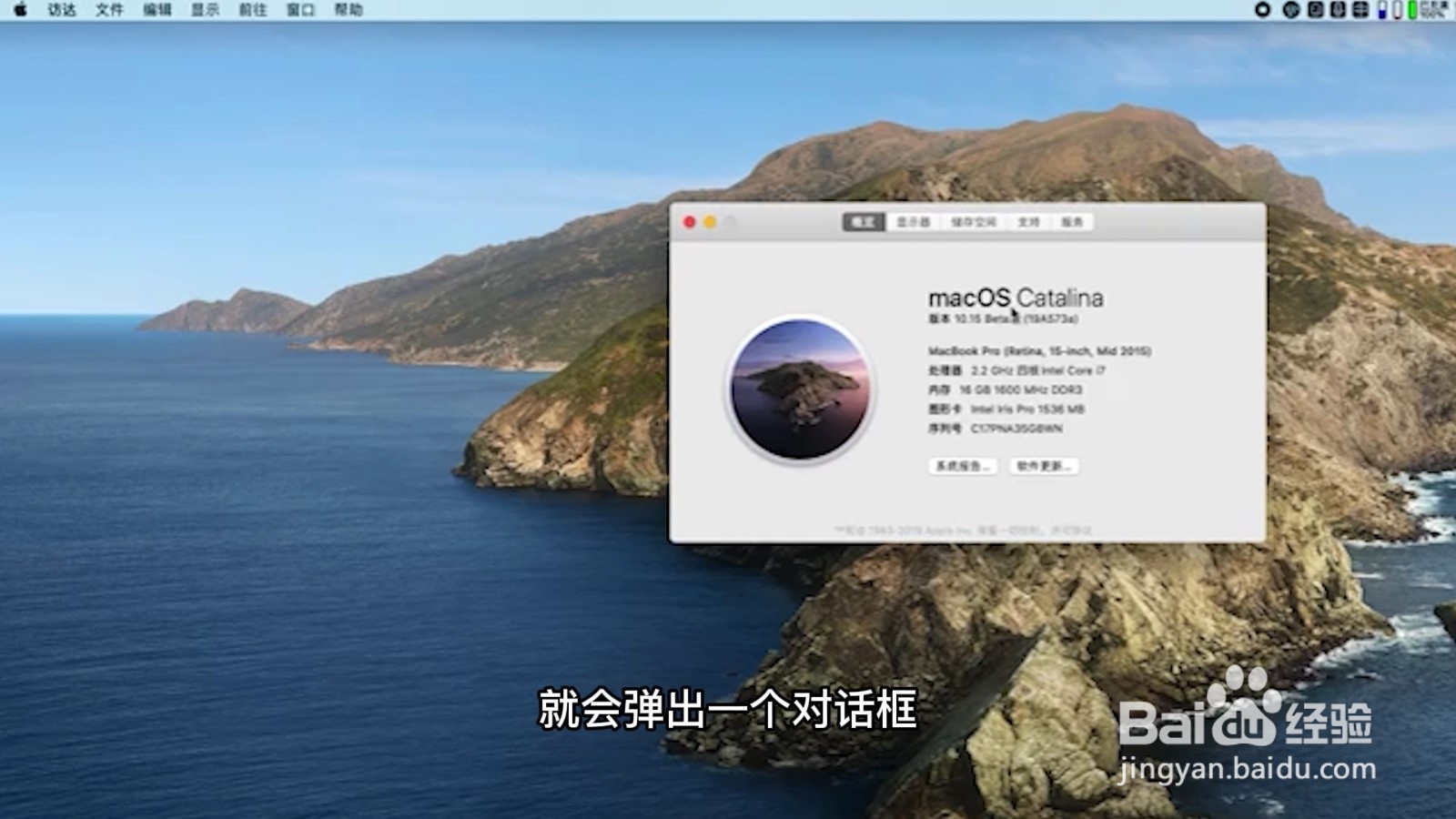Select the 概览 tab
Image resolution: width=1456 pixels, height=819 pixels.
[862, 221]
